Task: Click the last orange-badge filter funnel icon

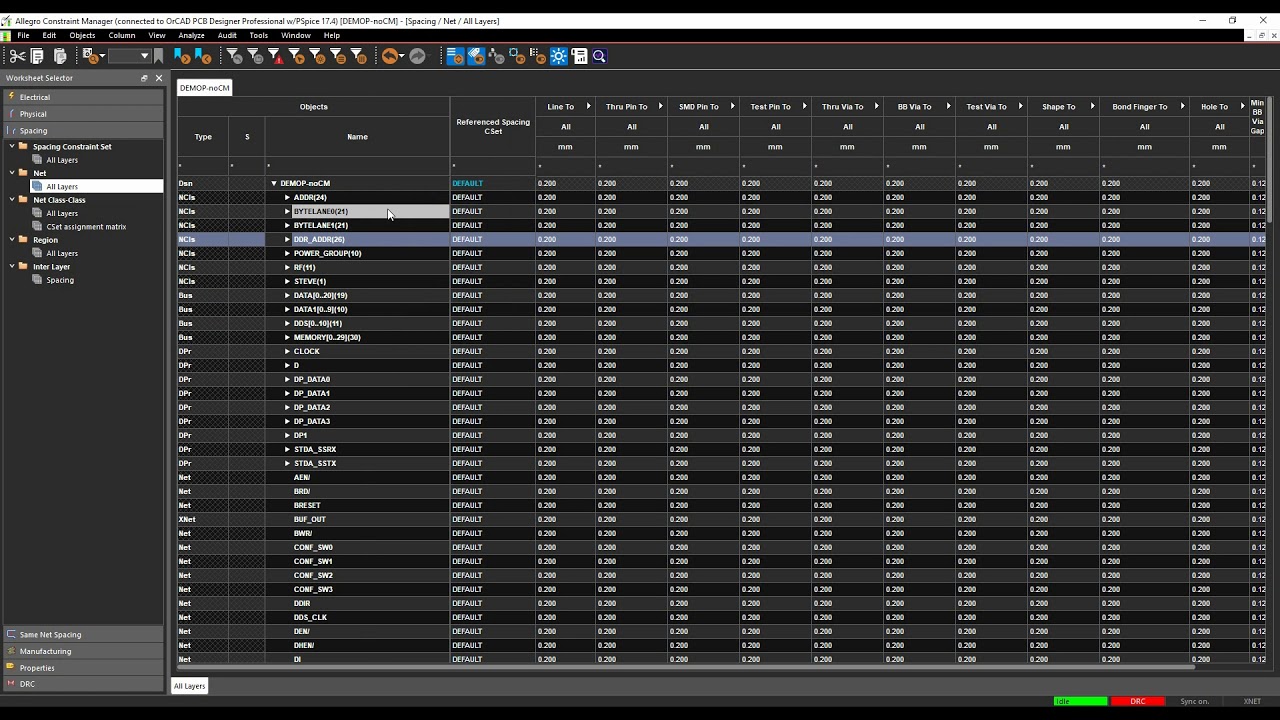Action: pos(357,56)
